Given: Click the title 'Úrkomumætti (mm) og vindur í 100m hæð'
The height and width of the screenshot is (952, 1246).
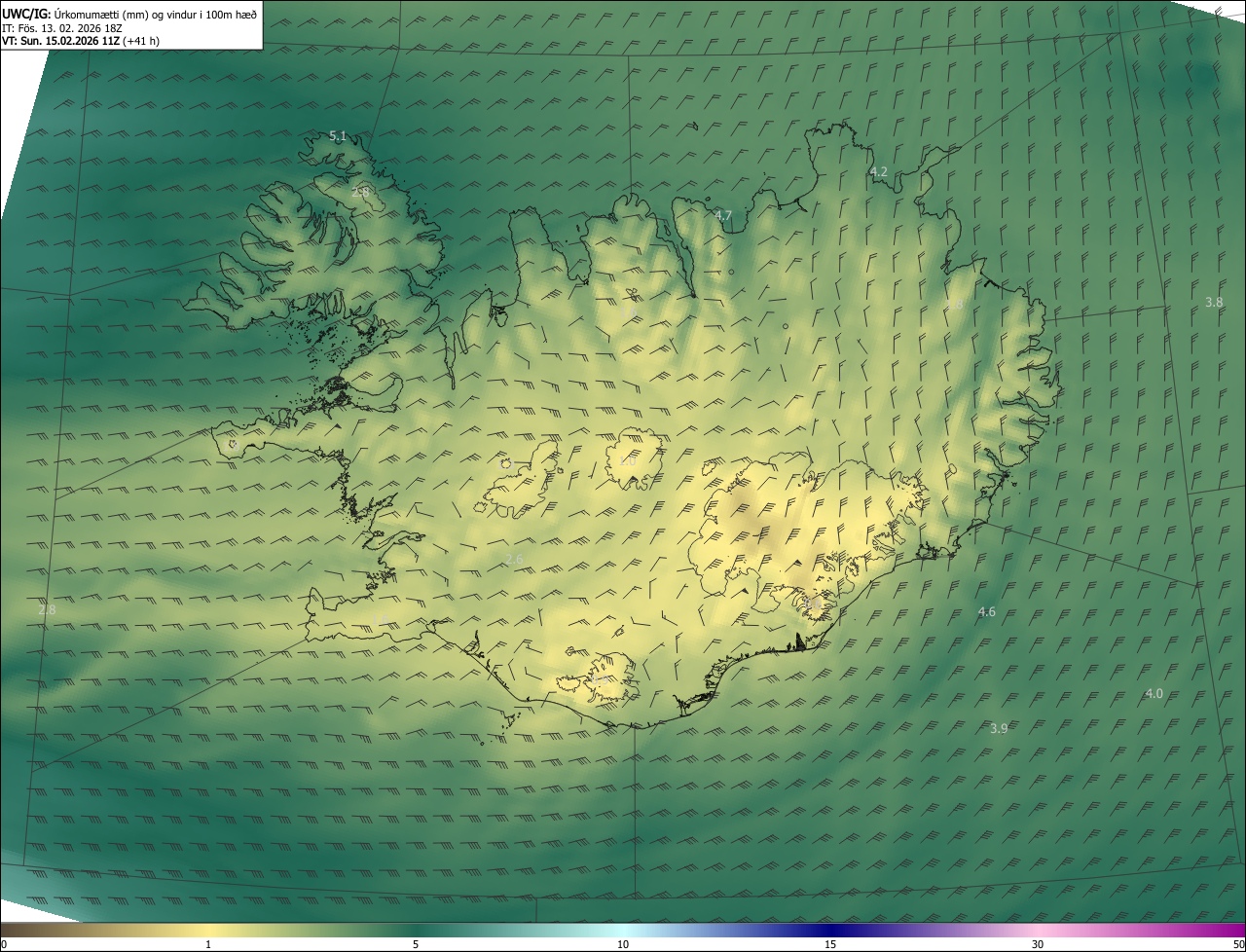Looking at the screenshot, I should tap(156, 14).
